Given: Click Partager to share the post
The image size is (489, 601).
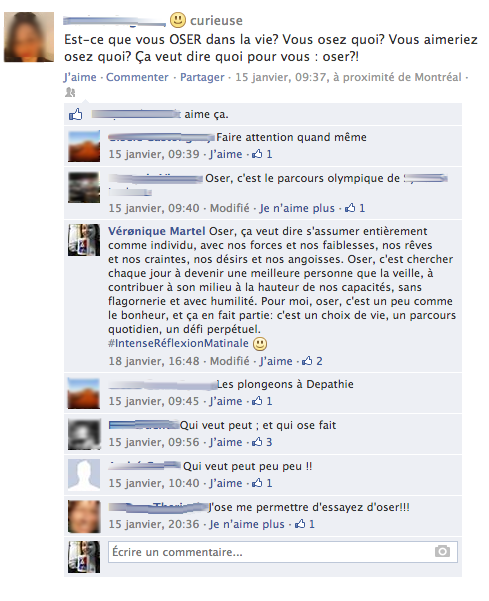Looking at the screenshot, I should click(x=202, y=77).
